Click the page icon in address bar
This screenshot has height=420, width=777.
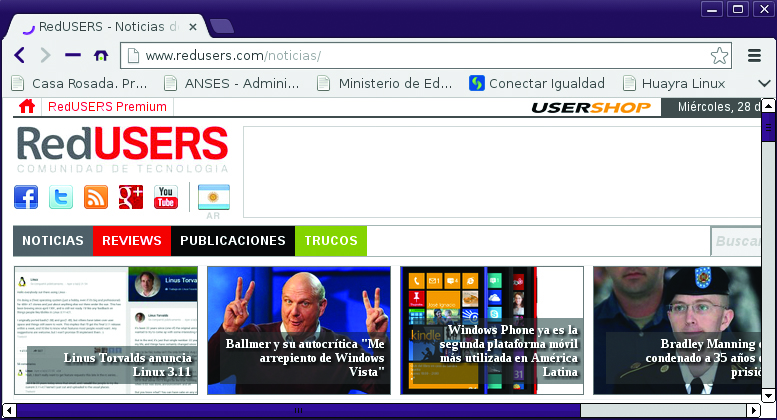tap(133, 55)
